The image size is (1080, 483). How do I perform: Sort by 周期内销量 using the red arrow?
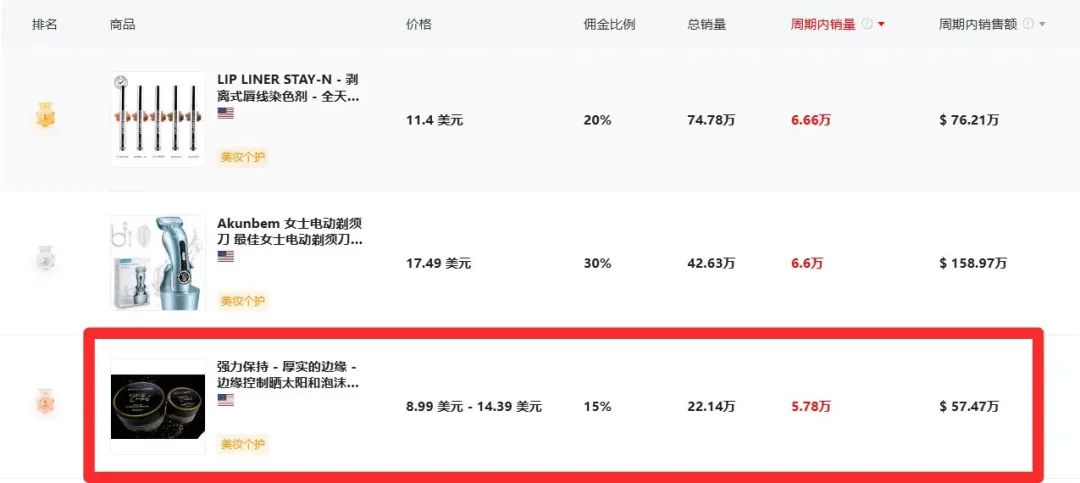click(x=881, y=25)
